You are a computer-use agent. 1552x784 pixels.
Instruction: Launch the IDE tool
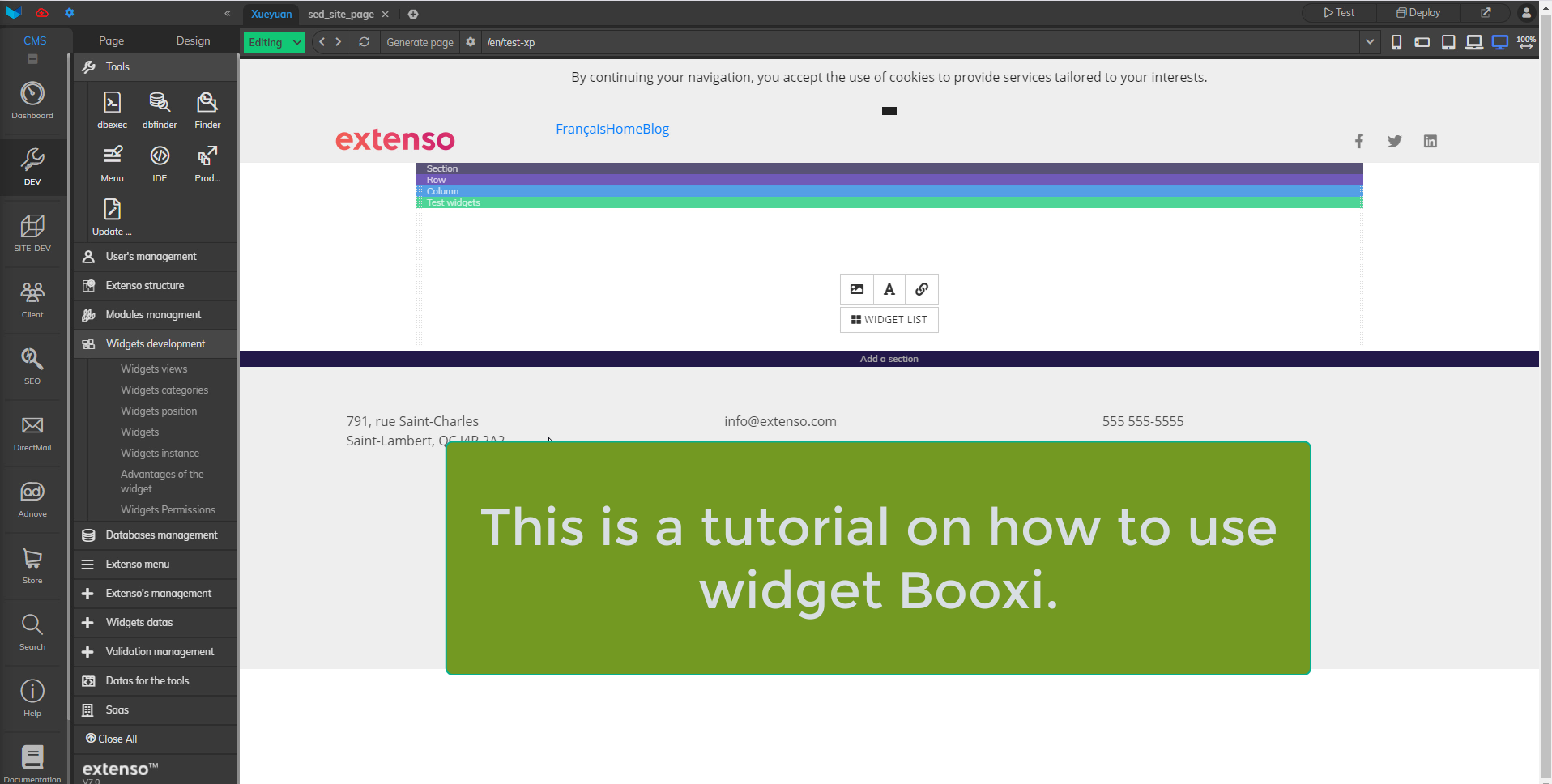[x=160, y=164]
